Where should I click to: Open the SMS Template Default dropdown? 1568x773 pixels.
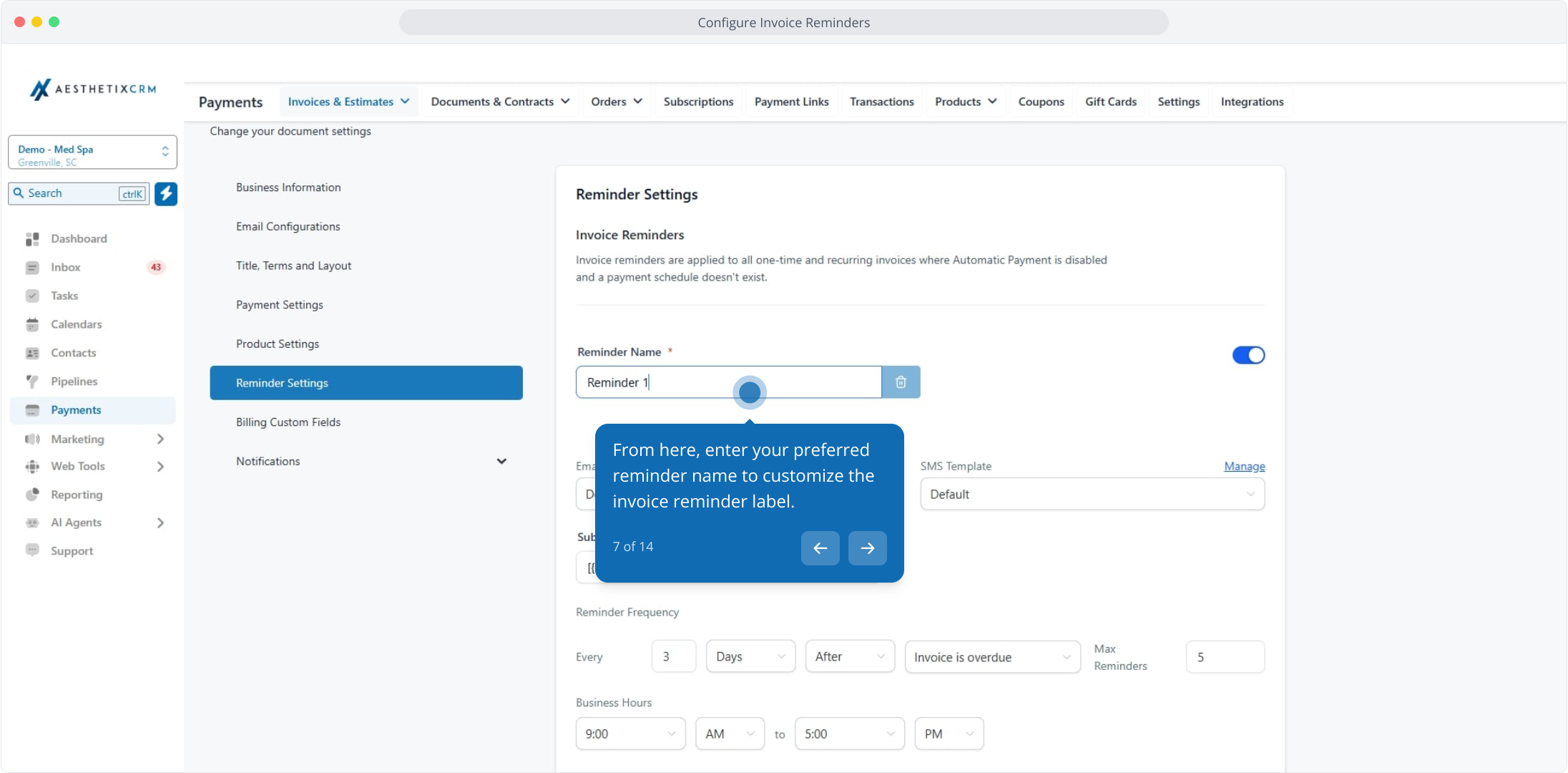(x=1092, y=495)
